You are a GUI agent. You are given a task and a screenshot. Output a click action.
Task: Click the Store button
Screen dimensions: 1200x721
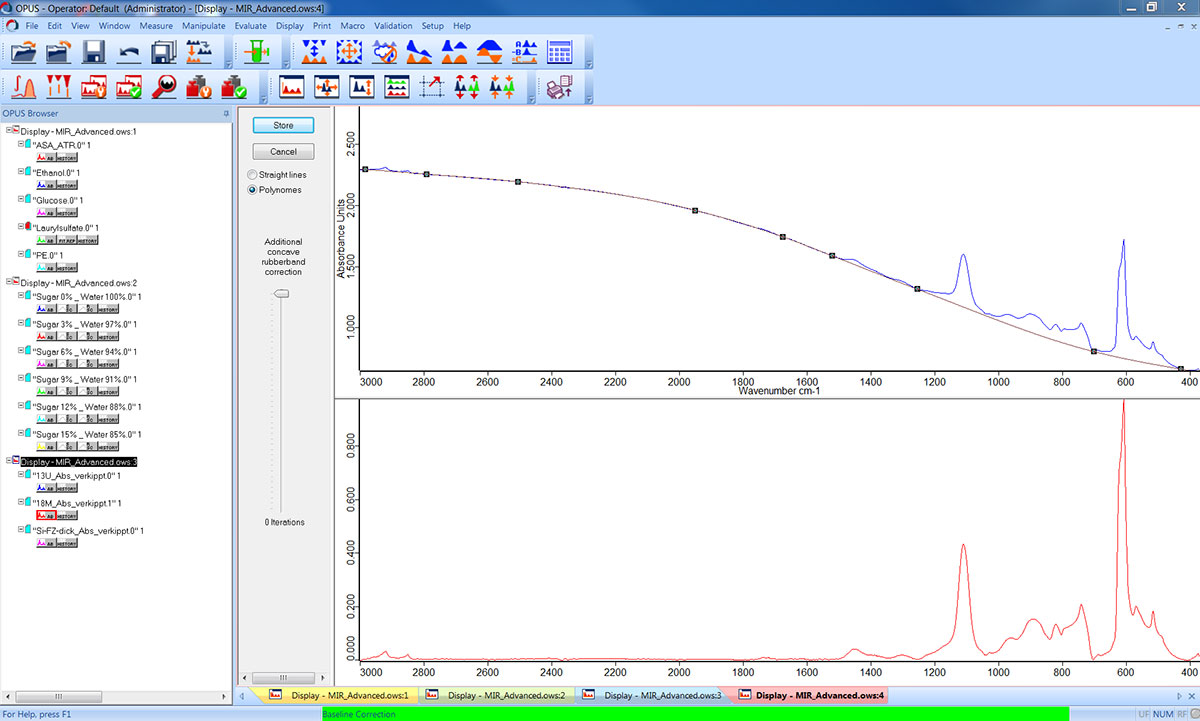tap(283, 126)
